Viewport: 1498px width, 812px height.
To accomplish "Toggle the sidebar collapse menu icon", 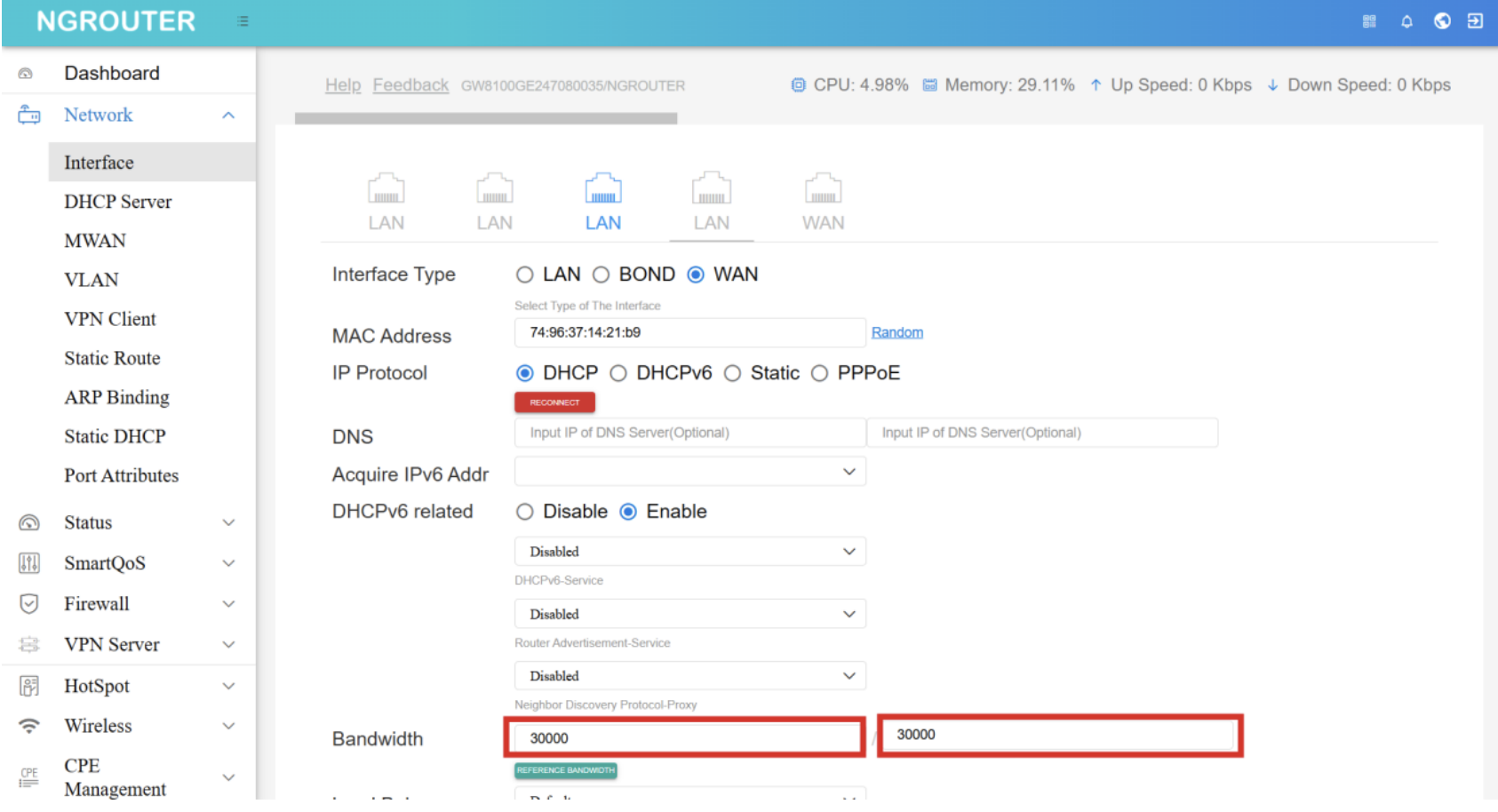I will click(x=243, y=21).
